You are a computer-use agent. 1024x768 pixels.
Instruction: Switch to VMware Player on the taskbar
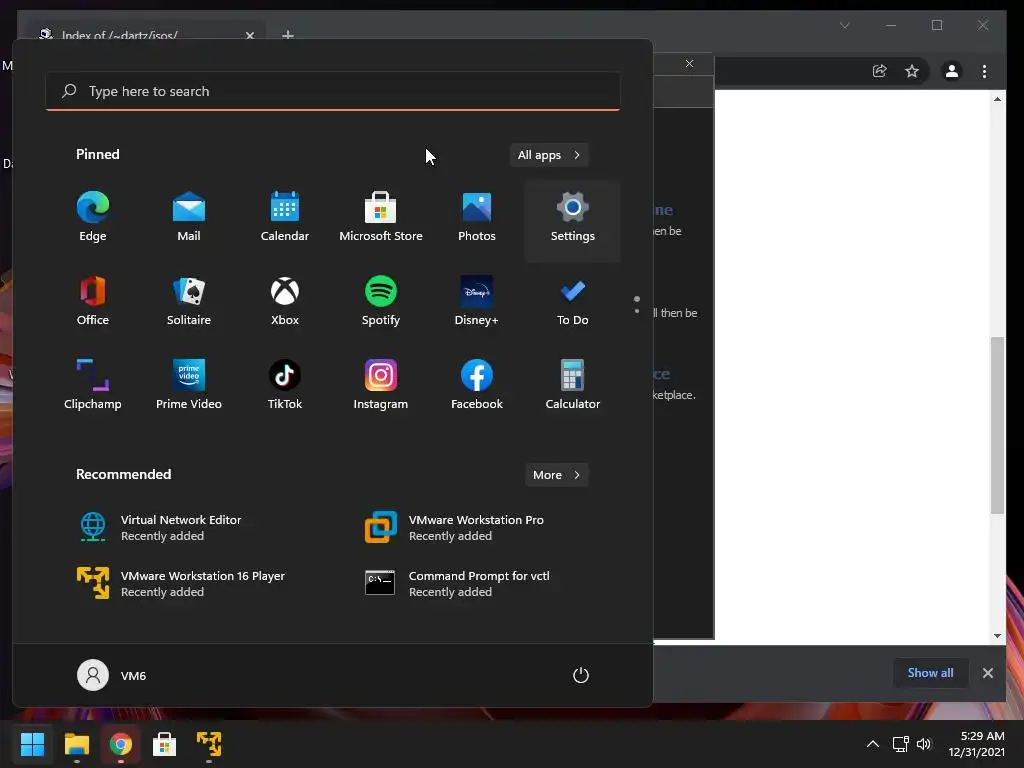coord(209,744)
